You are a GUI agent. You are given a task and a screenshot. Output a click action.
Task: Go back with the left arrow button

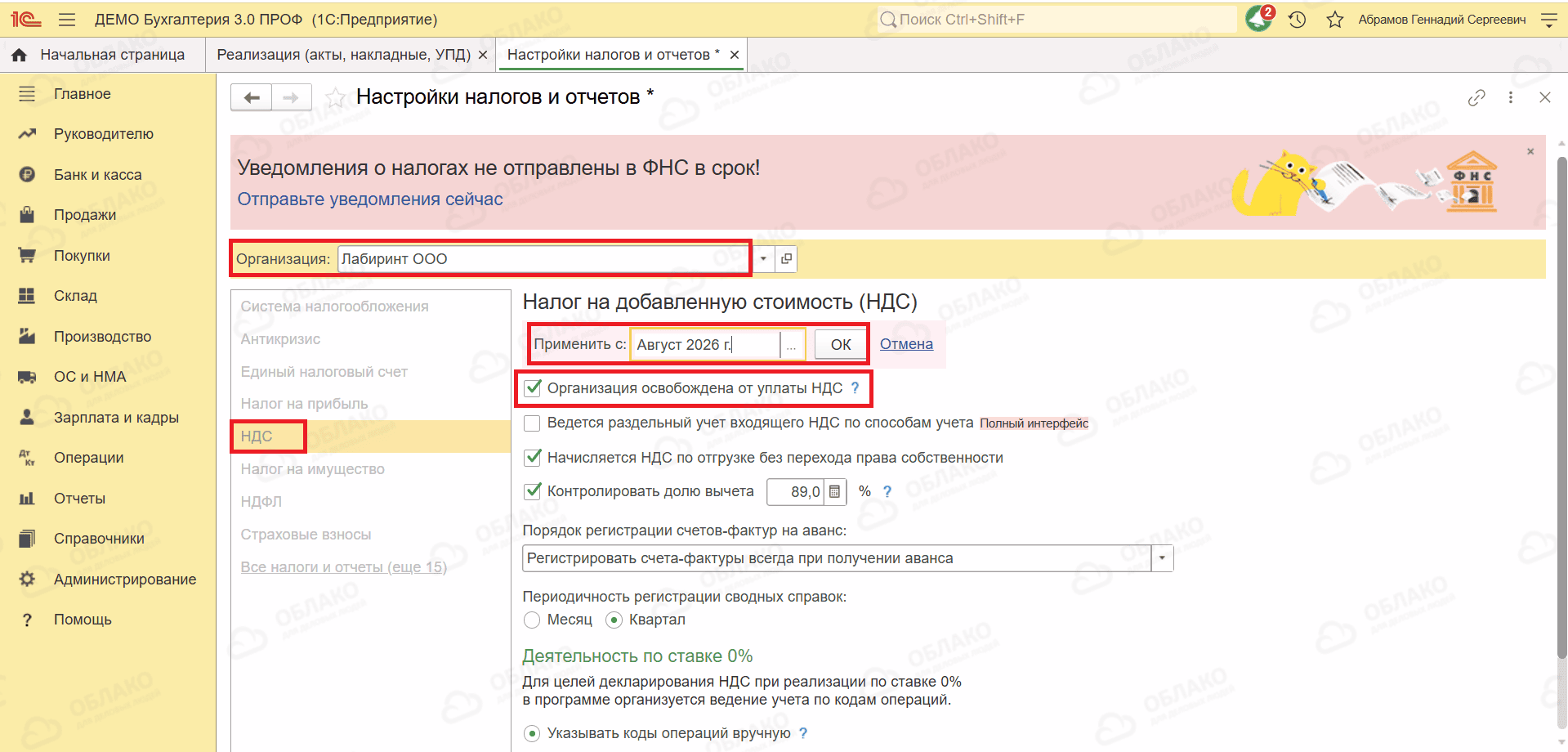(x=252, y=98)
